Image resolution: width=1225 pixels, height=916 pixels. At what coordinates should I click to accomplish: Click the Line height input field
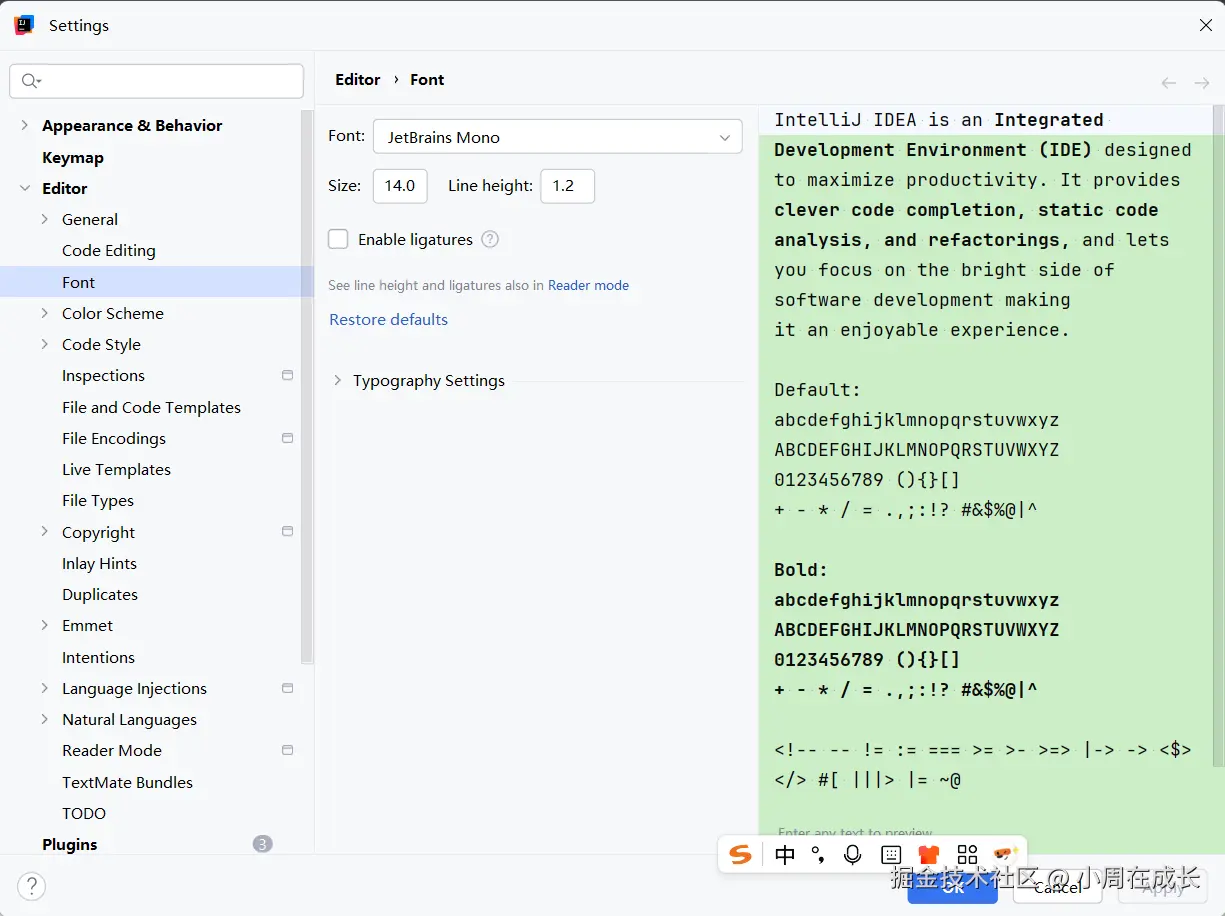[x=567, y=186]
